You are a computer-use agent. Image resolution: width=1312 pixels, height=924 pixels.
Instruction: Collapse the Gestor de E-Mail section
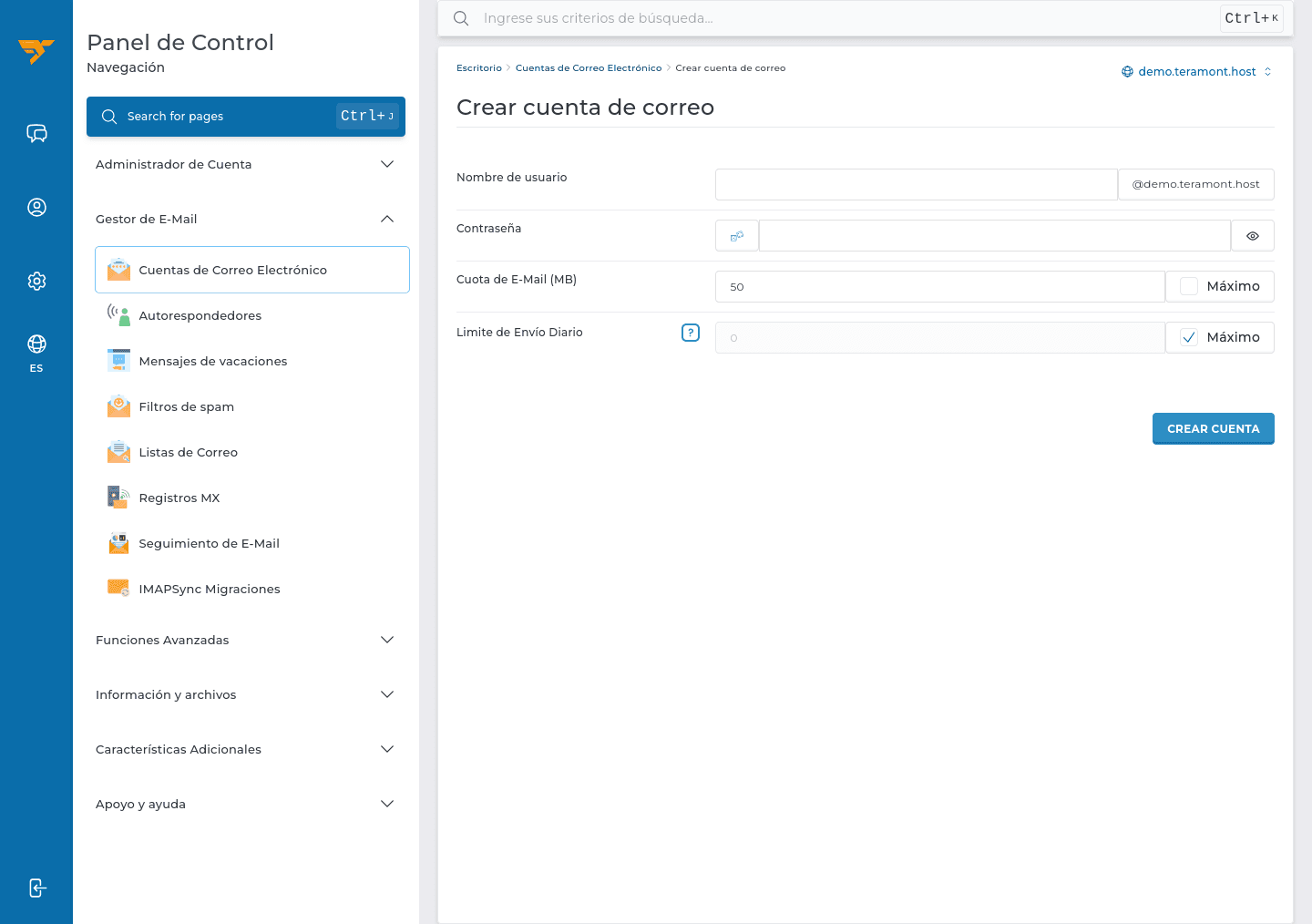246,219
